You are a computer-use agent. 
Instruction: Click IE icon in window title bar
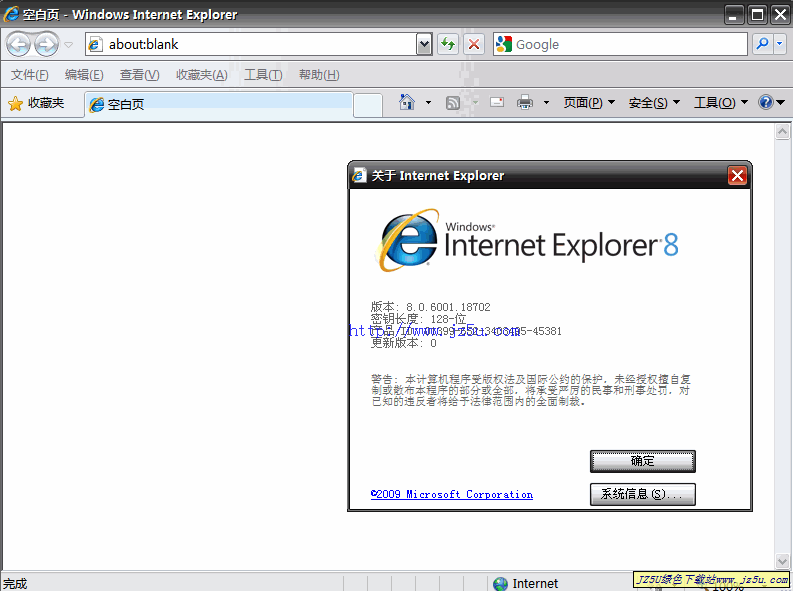point(11,14)
